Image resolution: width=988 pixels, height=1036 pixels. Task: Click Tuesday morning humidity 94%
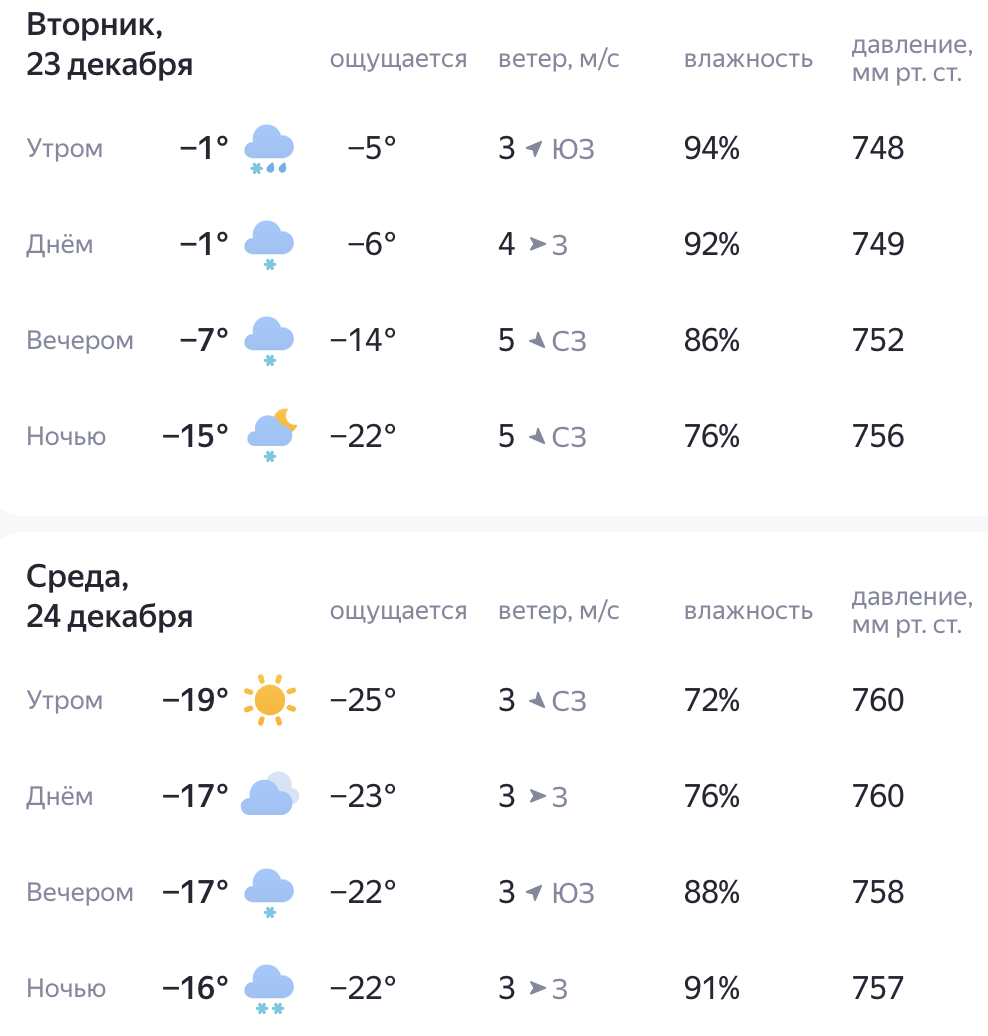[x=712, y=149]
